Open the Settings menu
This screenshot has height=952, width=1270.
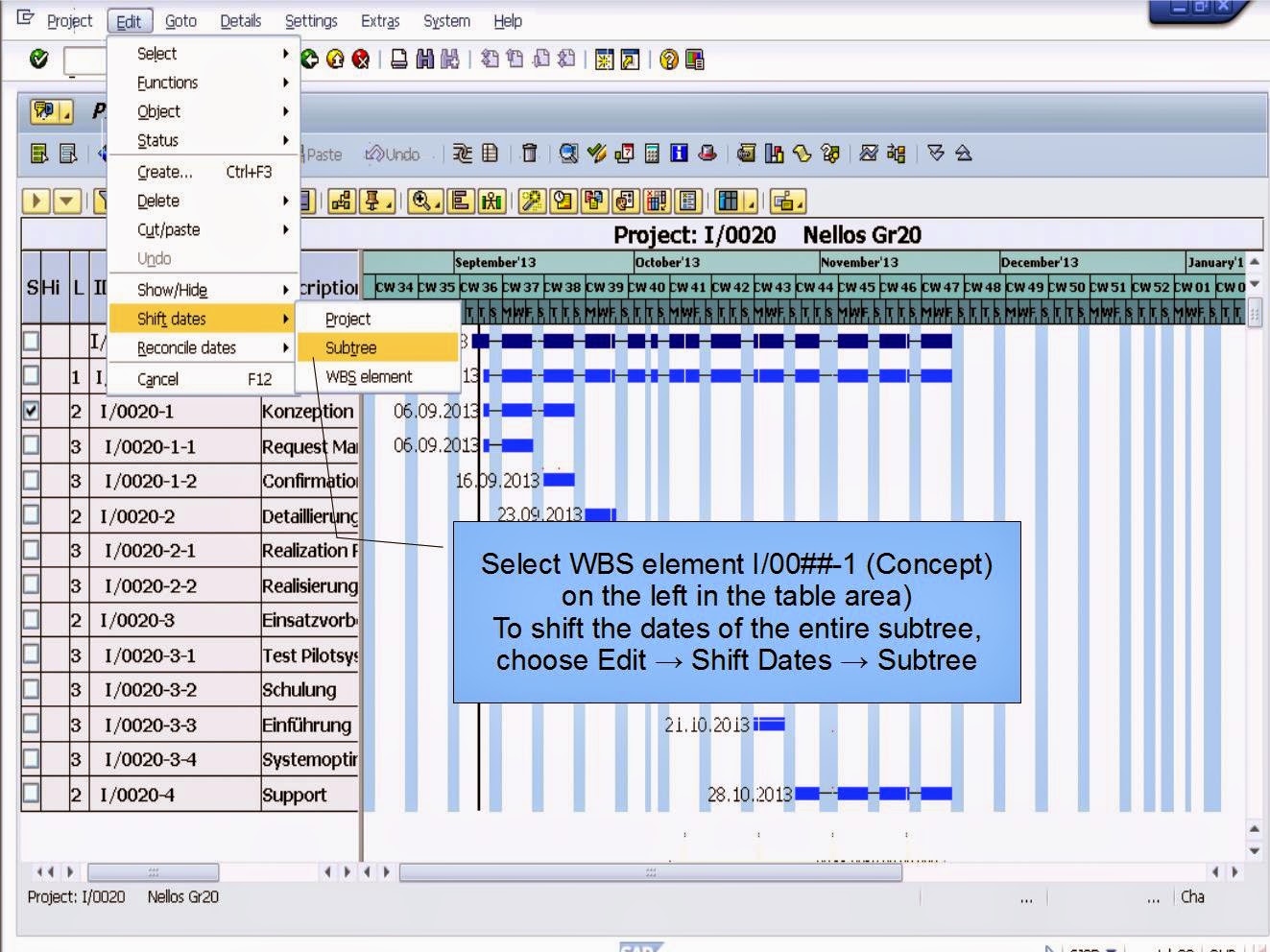click(311, 20)
